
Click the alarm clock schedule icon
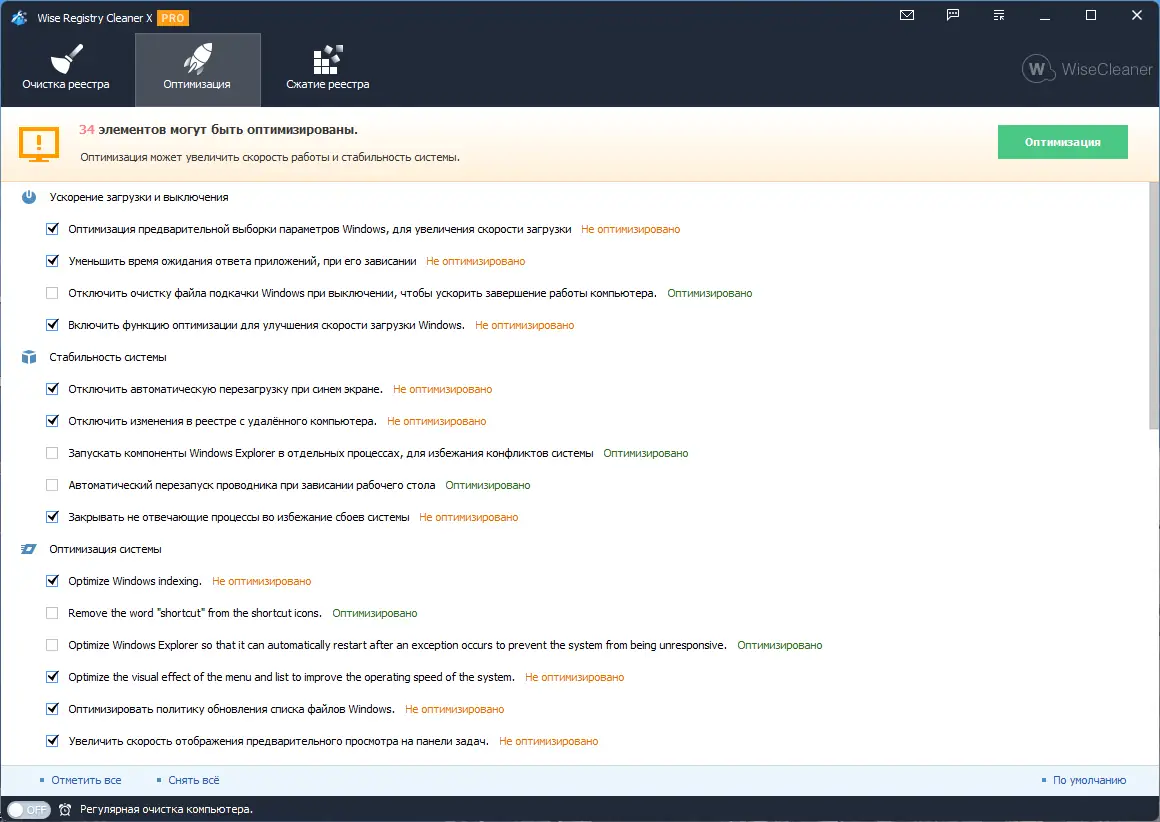[x=65, y=809]
